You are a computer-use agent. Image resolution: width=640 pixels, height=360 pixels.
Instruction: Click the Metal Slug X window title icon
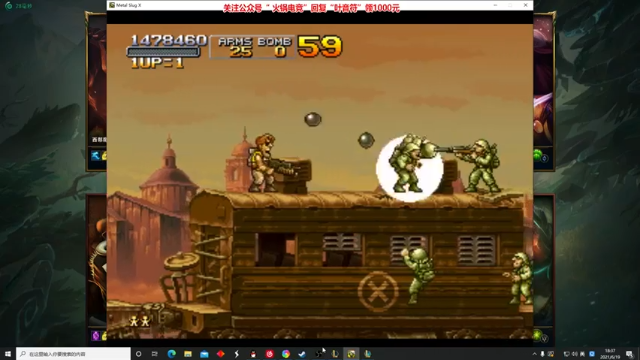point(112,5)
